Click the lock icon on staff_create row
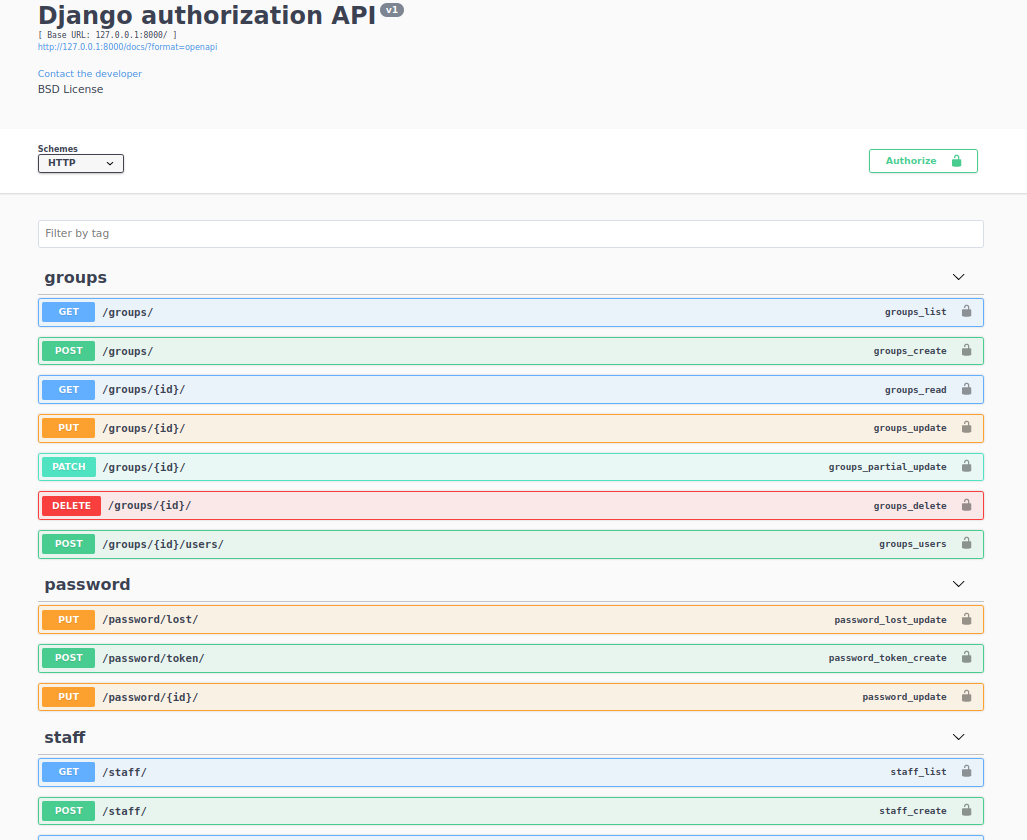1027x840 pixels. coord(966,811)
